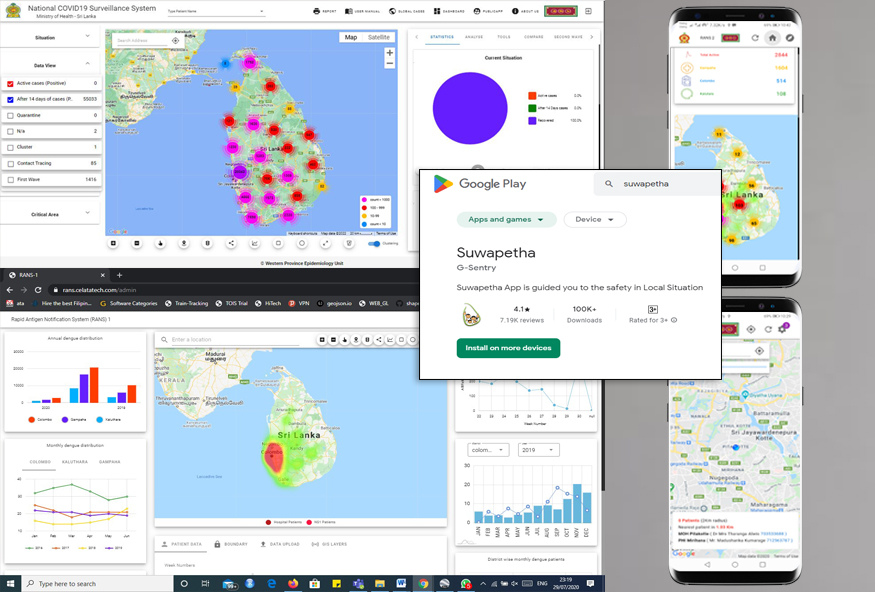
Task: Reload the RANS-1 browser page
Action: [x=38, y=290]
